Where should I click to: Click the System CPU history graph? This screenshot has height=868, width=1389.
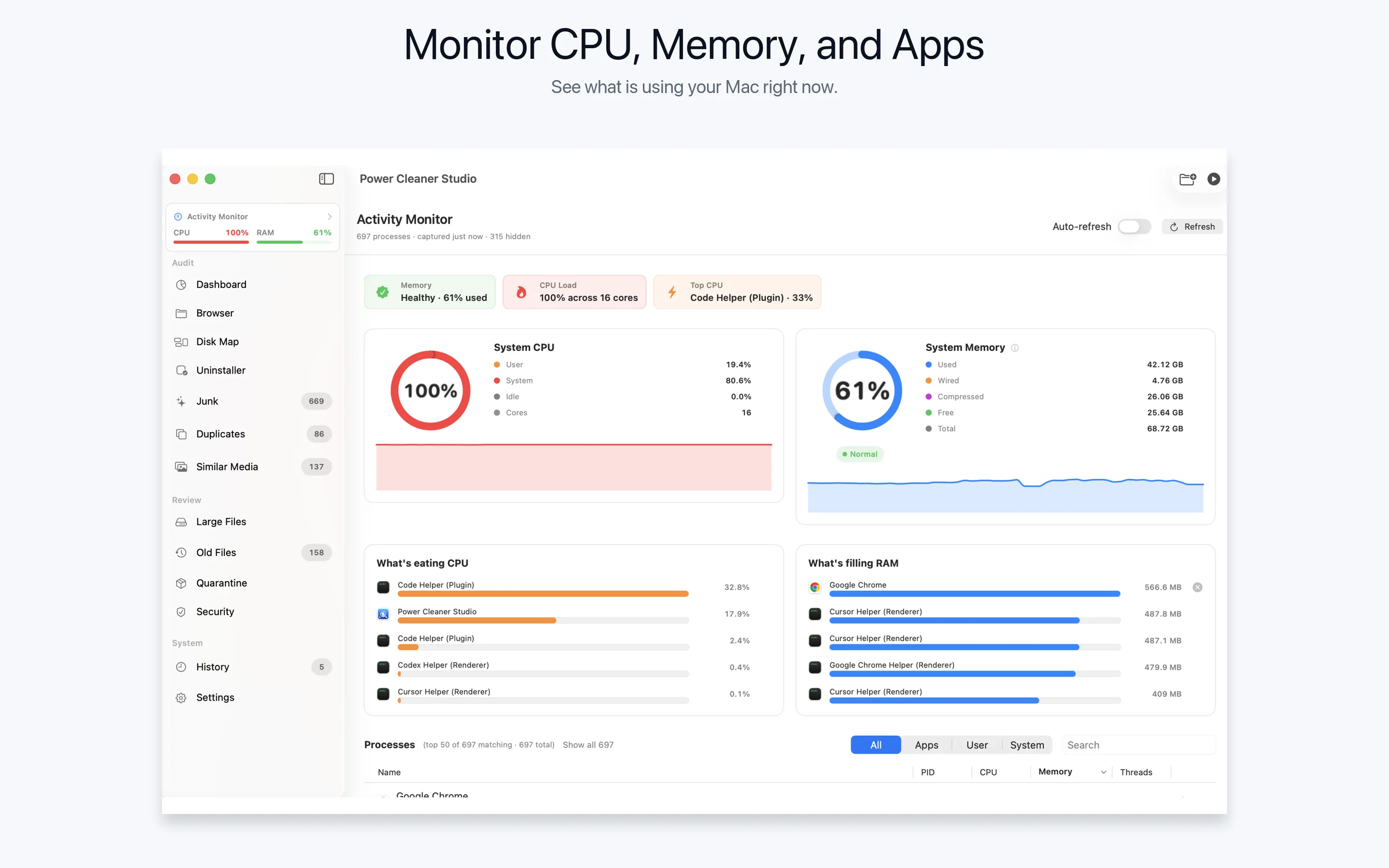point(574,467)
